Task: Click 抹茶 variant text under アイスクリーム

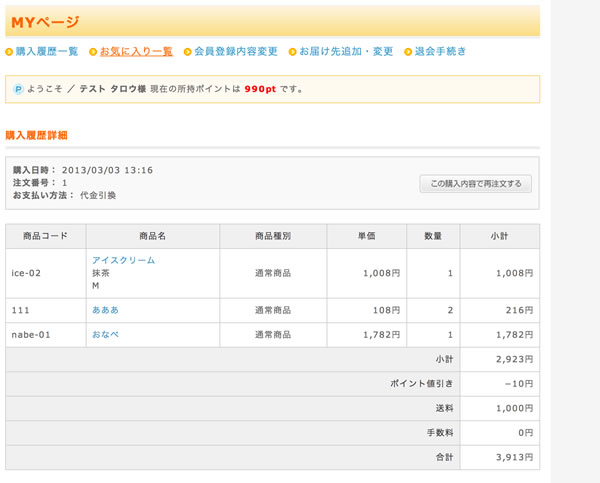Action: point(101,273)
